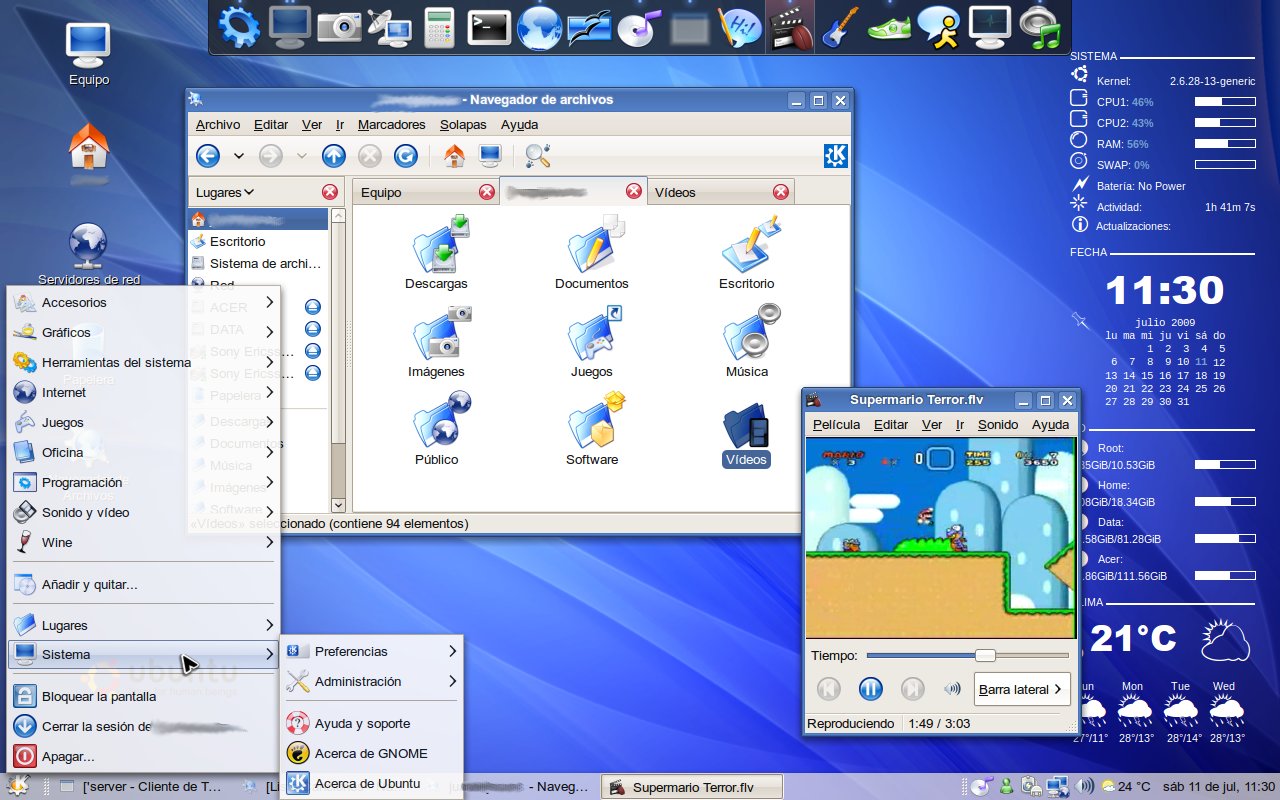Viewport: 1280px width, 800px height.
Task: Expand the Lugares entry in the main menu
Action: pyautogui.click(x=143, y=625)
